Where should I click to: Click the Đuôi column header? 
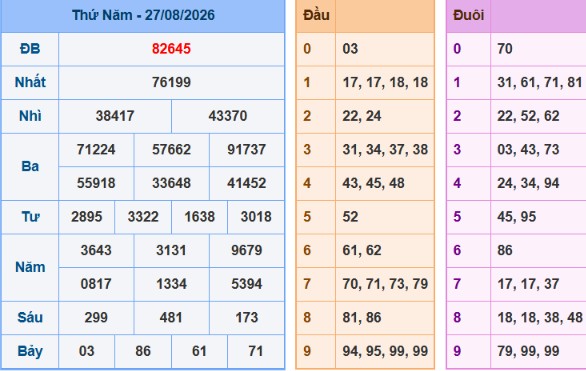click(x=468, y=15)
